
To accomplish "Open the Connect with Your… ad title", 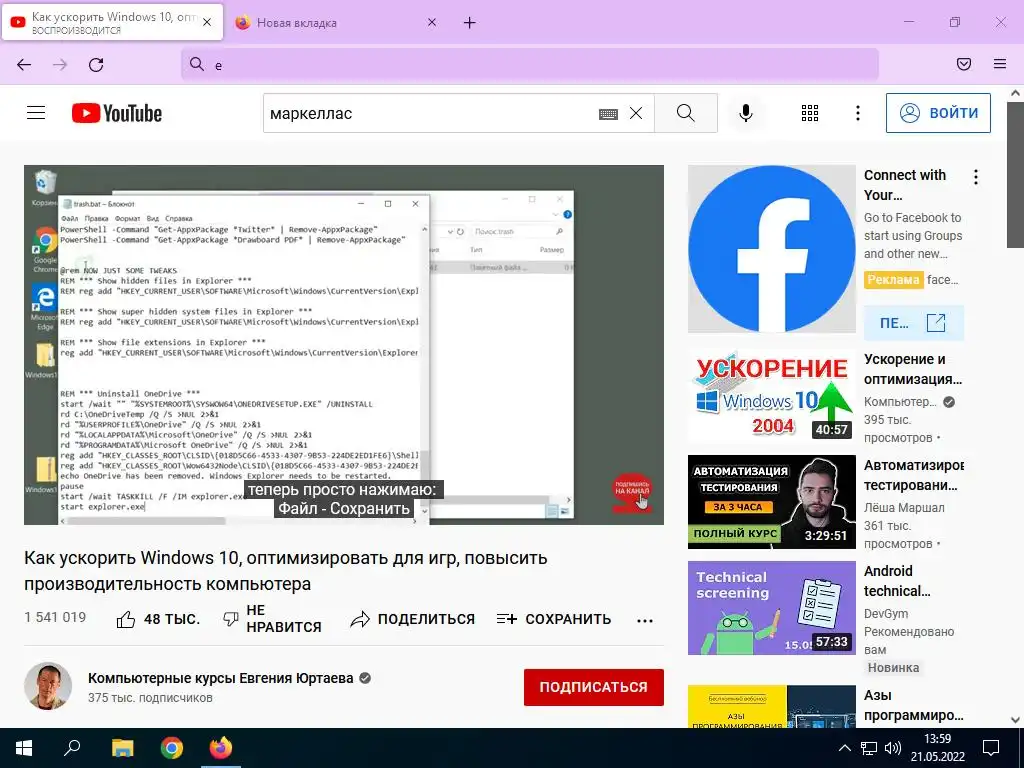I will click(904, 185).
